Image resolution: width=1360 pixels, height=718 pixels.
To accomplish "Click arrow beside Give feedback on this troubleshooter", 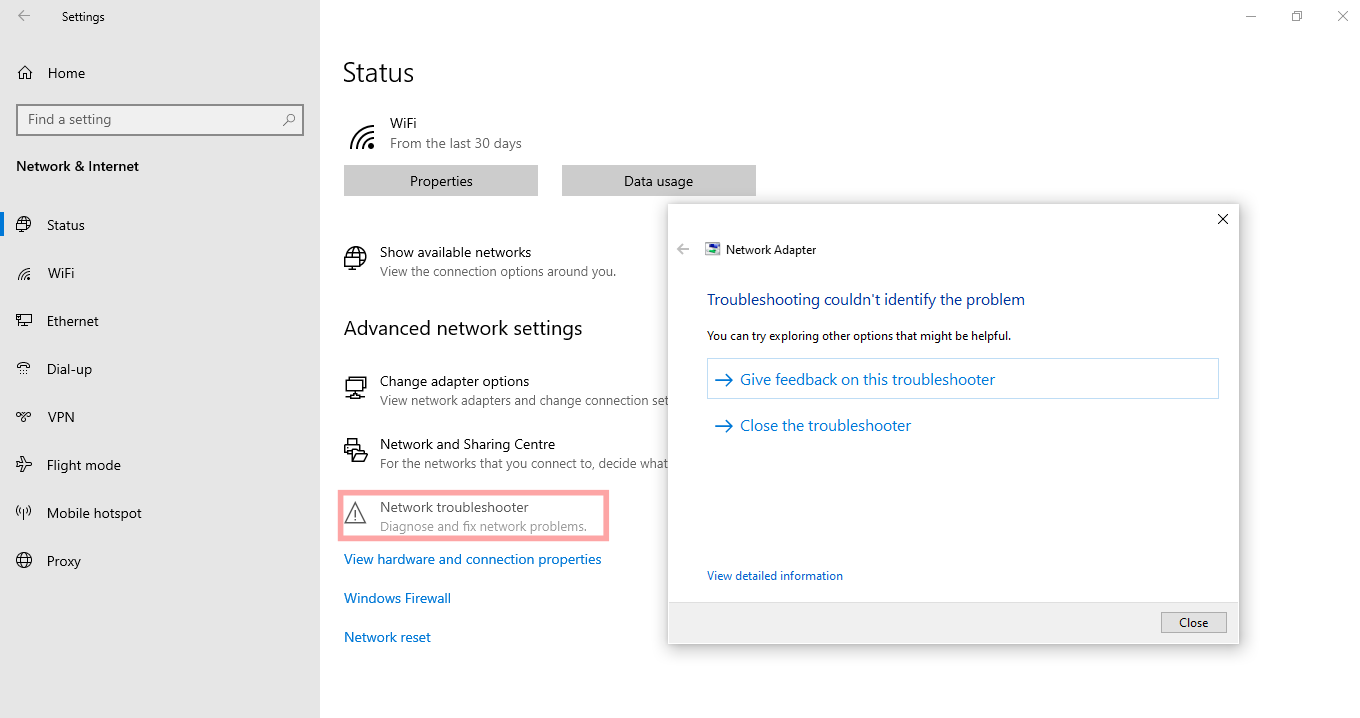I will 724,380.
